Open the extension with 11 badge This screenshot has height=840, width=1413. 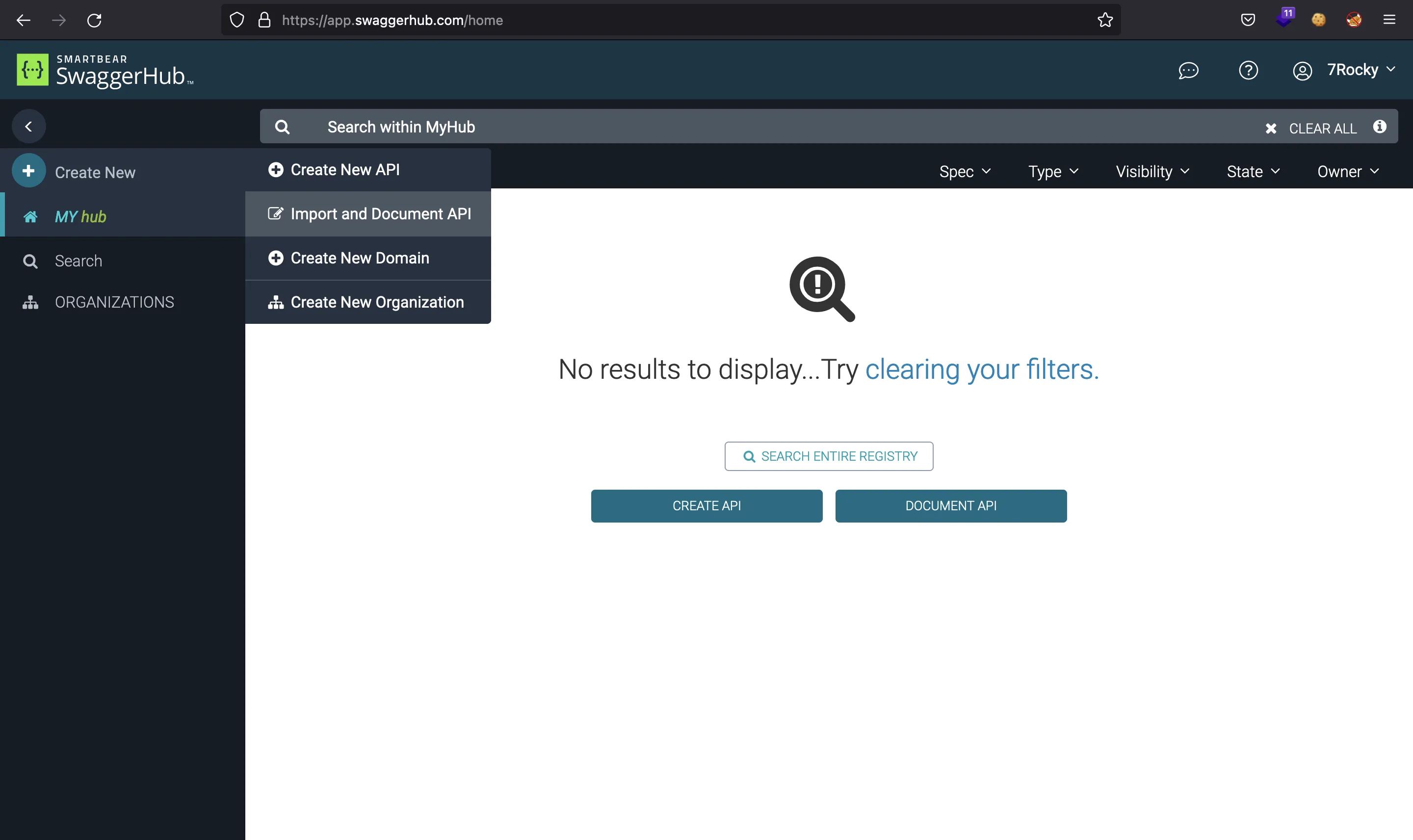coord(1285,18)
